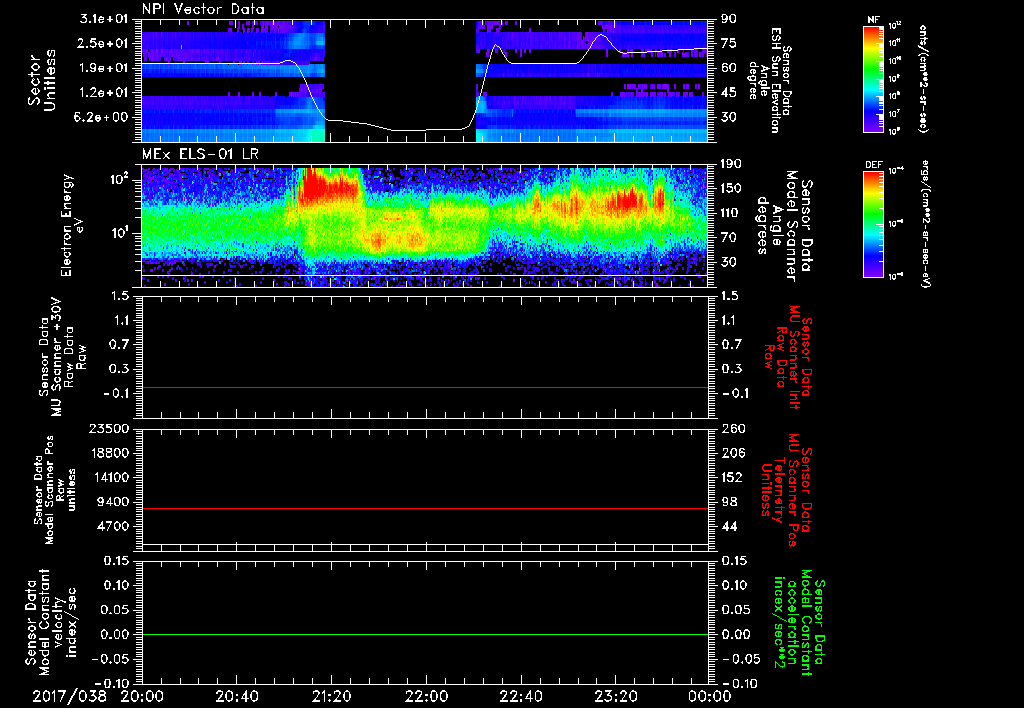This screenshot has width=1024, height=708.
Task: Click the NPI Vector Data panel title
Action: (203, 9)
